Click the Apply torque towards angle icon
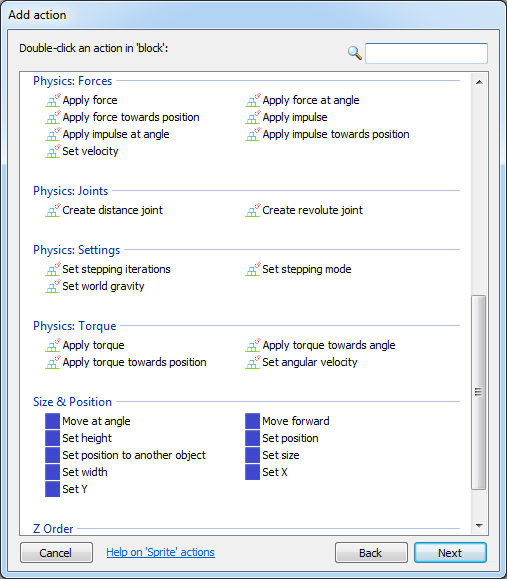507x579 pixels. click(253, 345)
